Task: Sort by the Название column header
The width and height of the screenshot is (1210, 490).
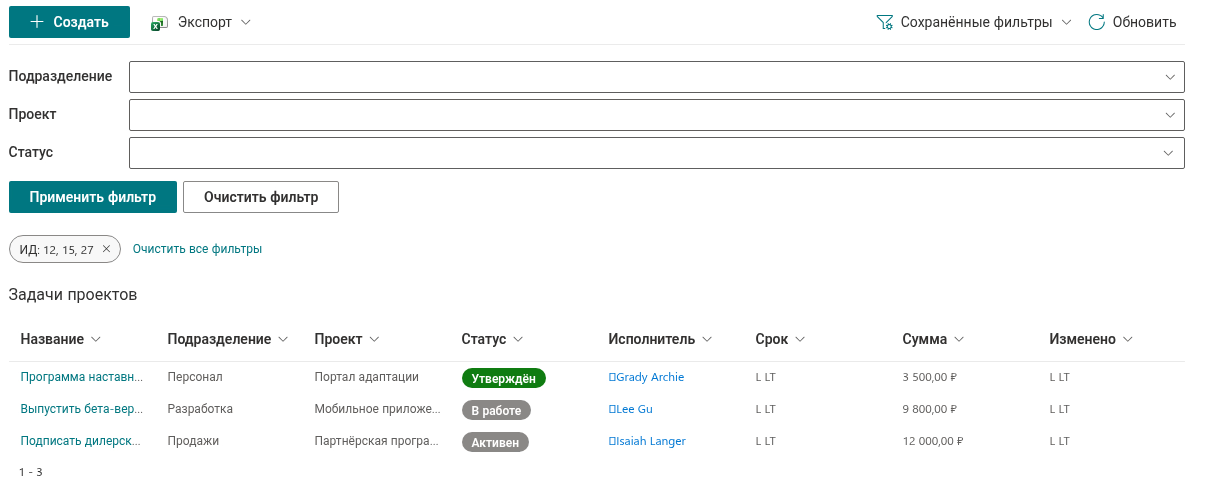Action: click(x=60, y=339)
